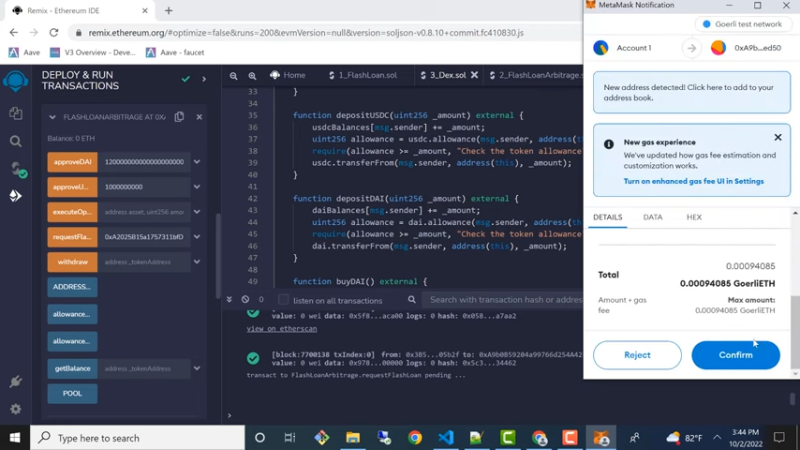This screenshot has width=800, height=450.
Task: Toggle listen on all transactions checkbox
Action: tap(283, 300)
